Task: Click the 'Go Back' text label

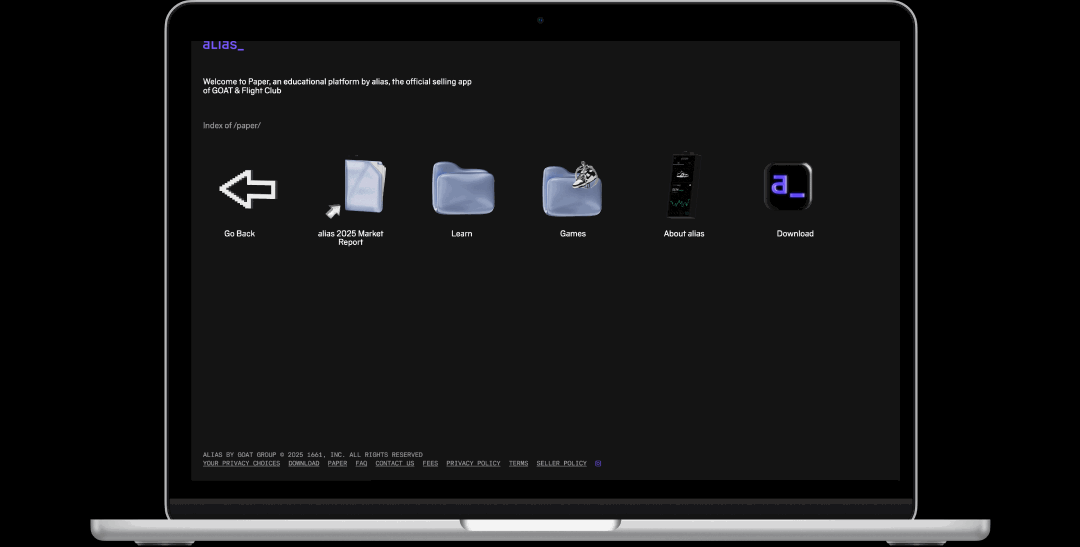Action: 239,234
